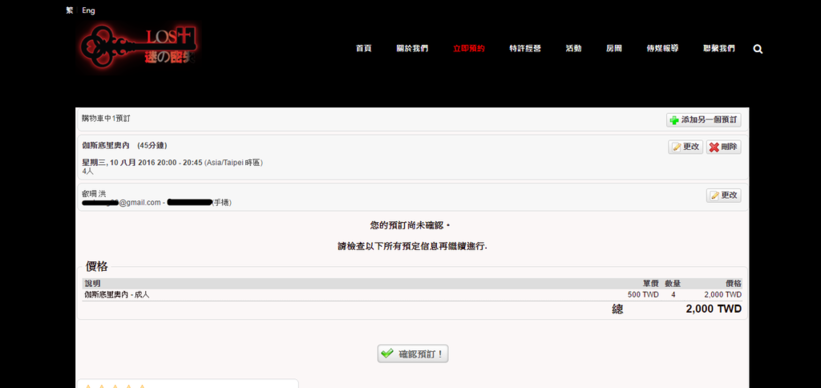821x388 pixels.
Task: Click the 數量 column header
Action: (673, 283)
